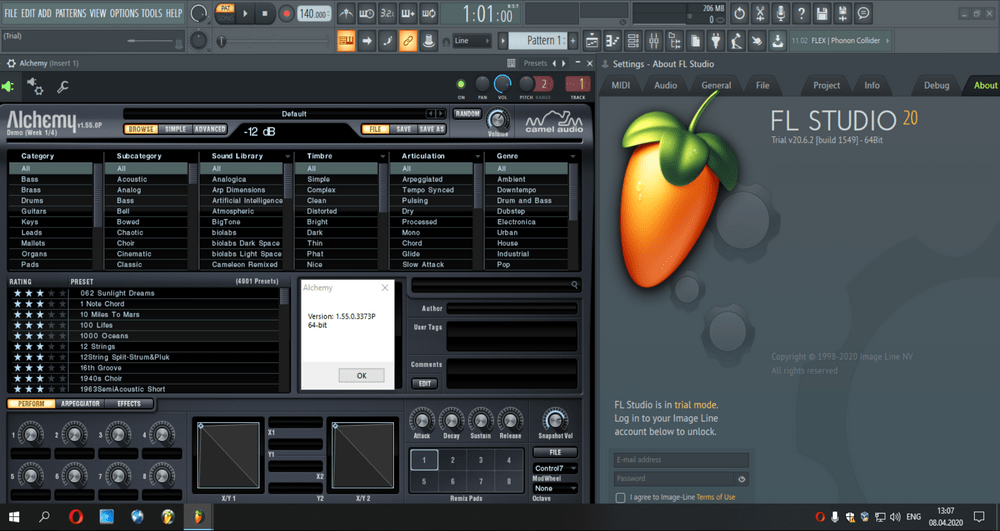Select the BROWSE view mode in Alchemy
The height and width of the screenshot is (531, 1000).
pos(141,129)
